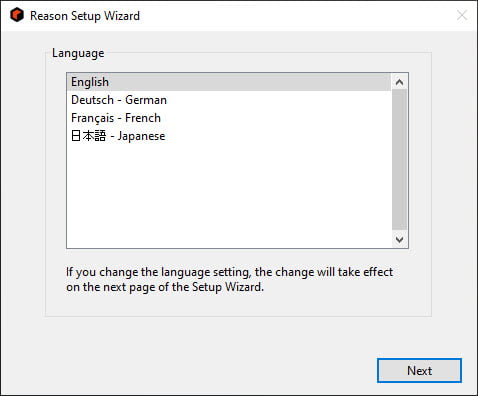The image size is (478, 396).
Task: Click the language list scrollbar thumb
Action: 399,160
